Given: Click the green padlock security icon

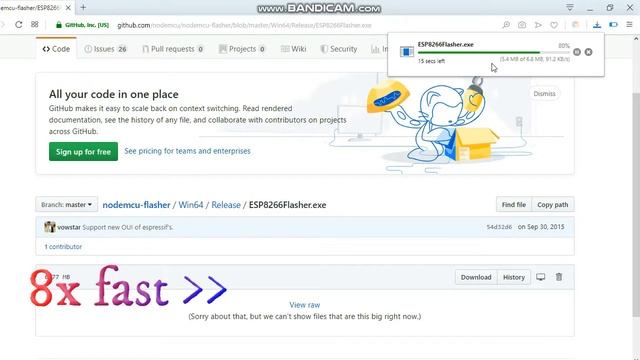Looking at the screenshot, I should 59,25.
